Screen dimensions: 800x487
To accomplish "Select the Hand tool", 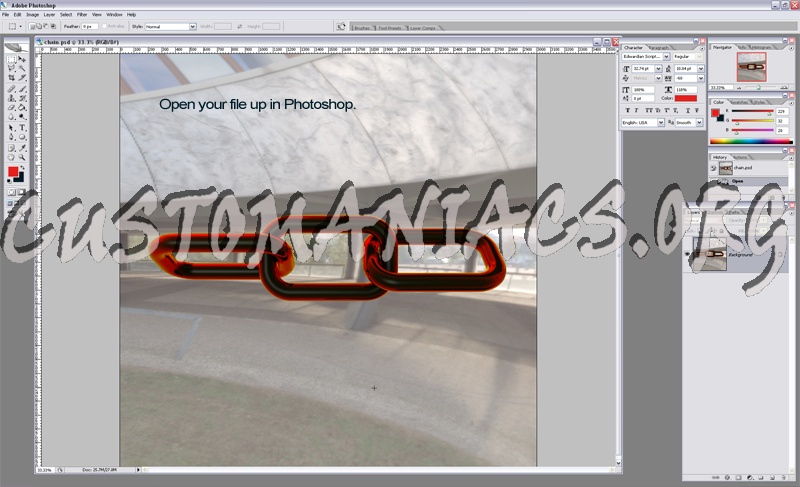I will coord(11,158).
